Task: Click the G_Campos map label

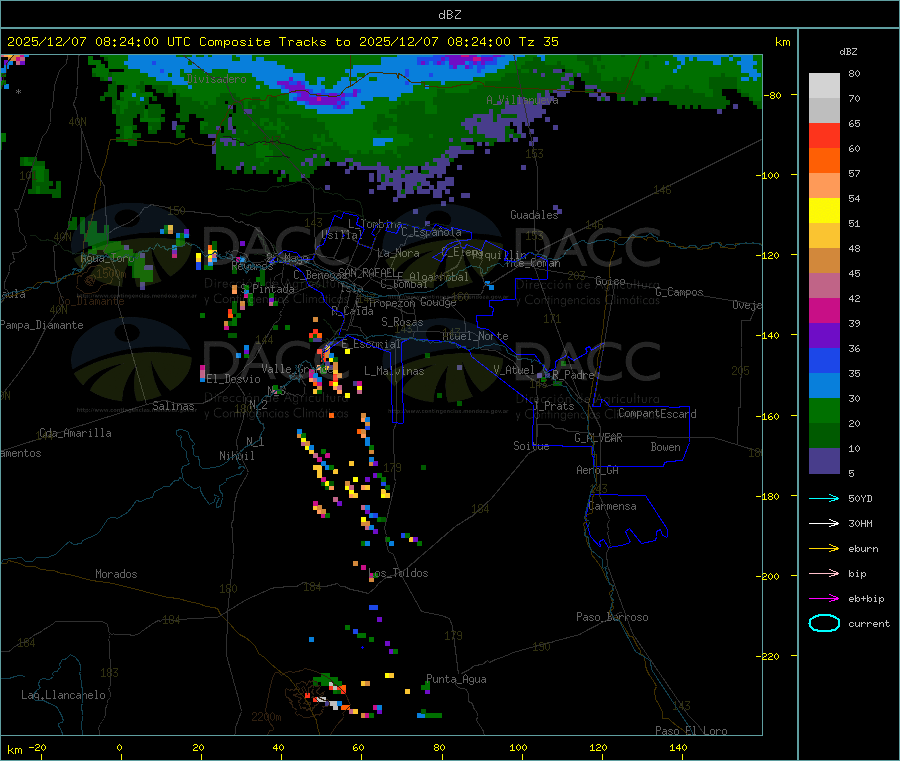Action: coord(679,292)
